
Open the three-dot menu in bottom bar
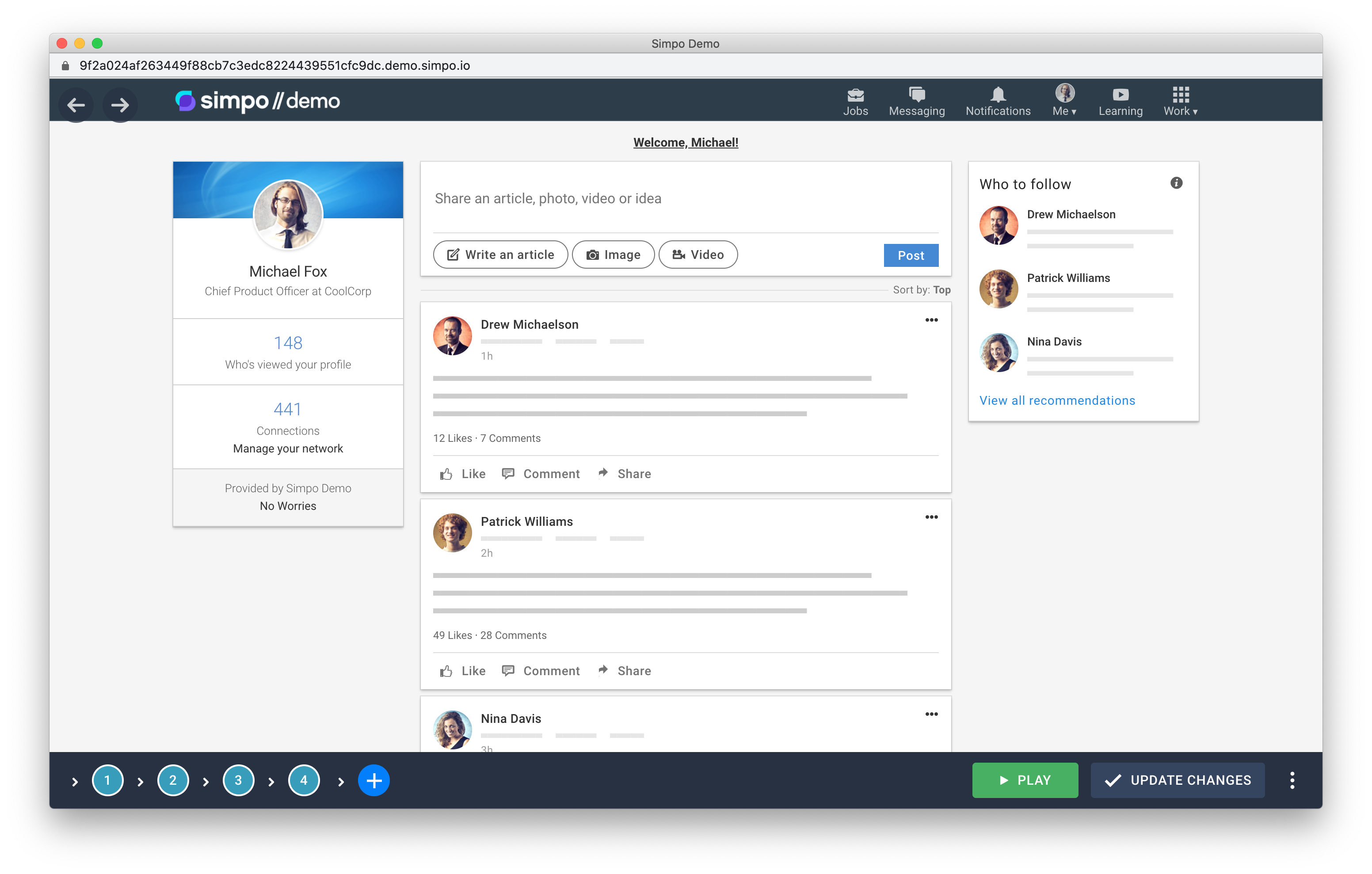1292,781
